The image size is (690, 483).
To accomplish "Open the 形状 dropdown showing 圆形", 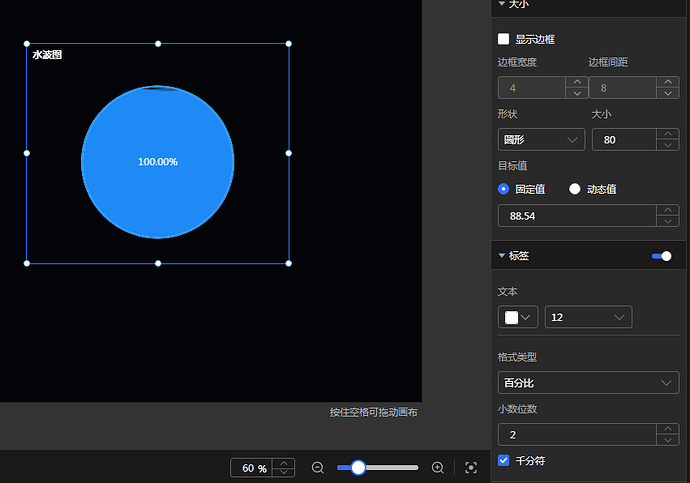I will click(541, 140).
